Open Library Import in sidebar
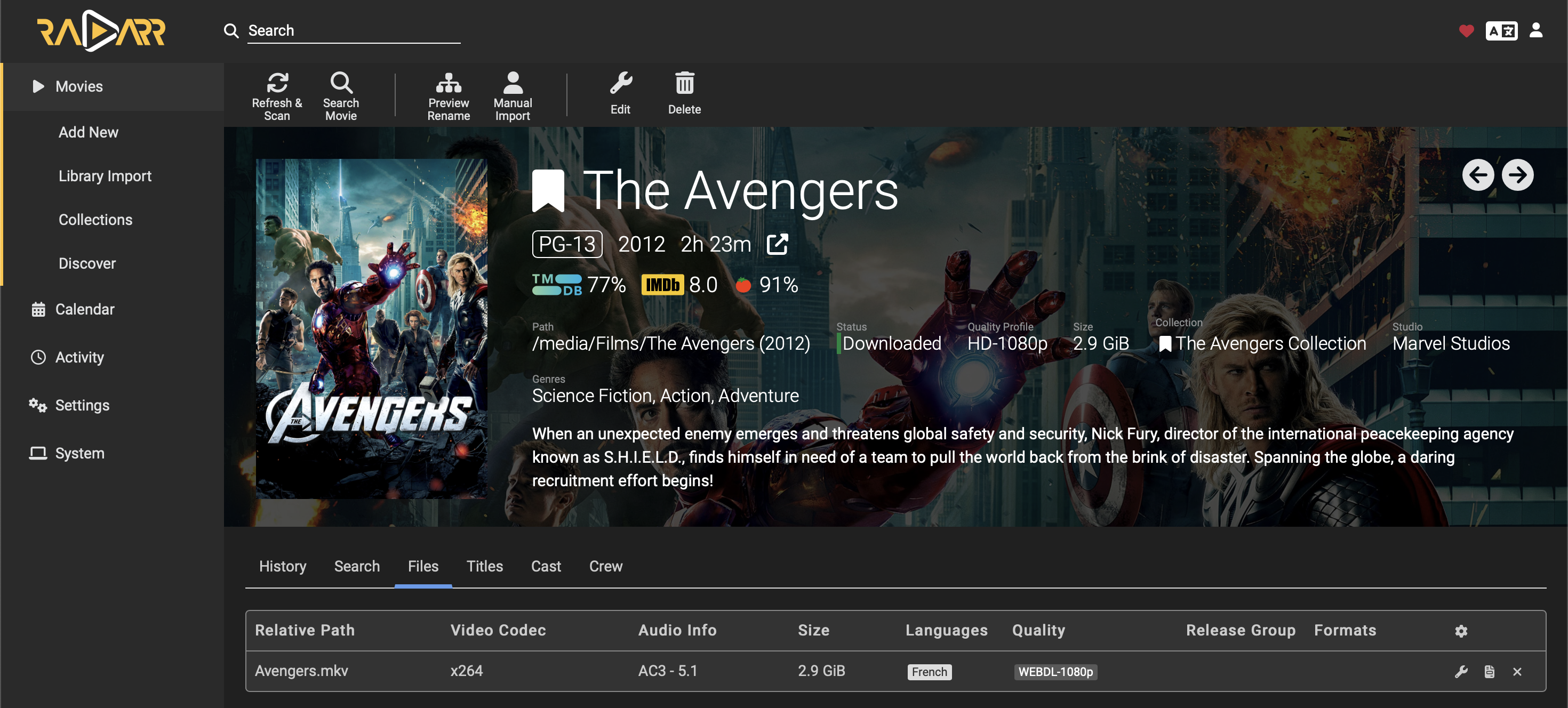1568x708 pixels. coord(105,176)
